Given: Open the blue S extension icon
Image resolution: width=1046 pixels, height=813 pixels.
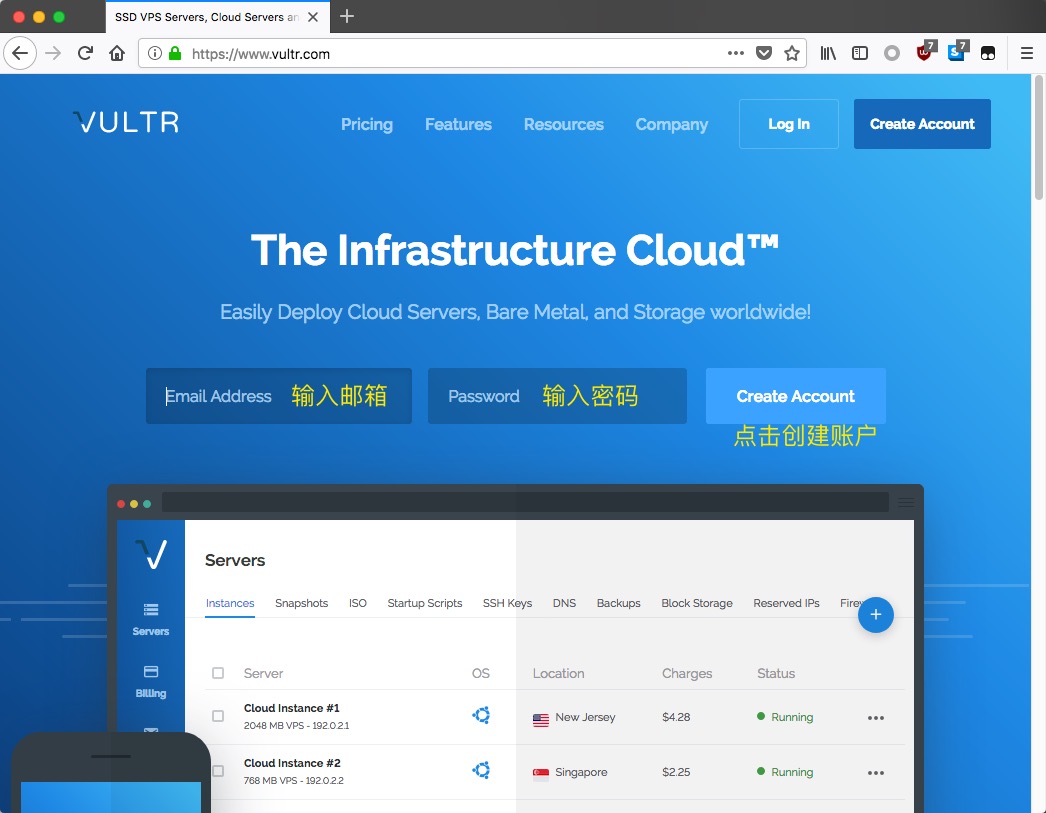Looking at the screenshot, I should 957,51.
